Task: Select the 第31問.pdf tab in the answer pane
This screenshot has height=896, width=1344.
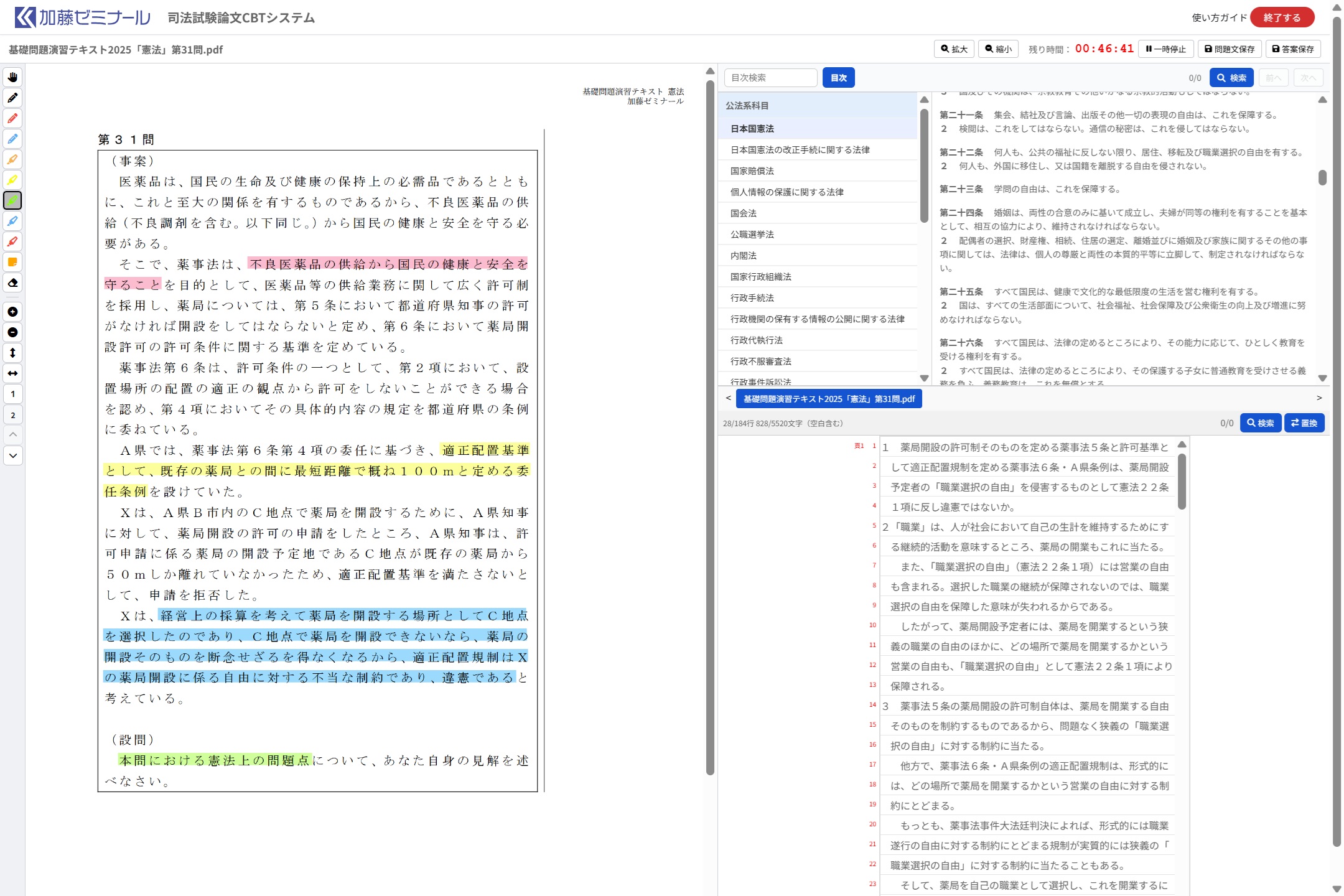Action: point(828,399)
